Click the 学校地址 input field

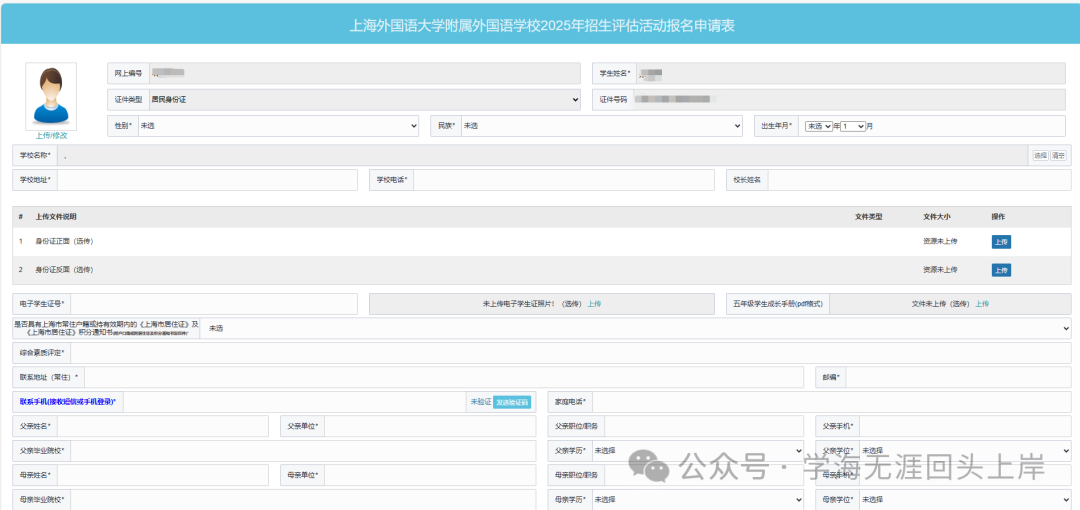pyautogui.click(x=207, y=180)
